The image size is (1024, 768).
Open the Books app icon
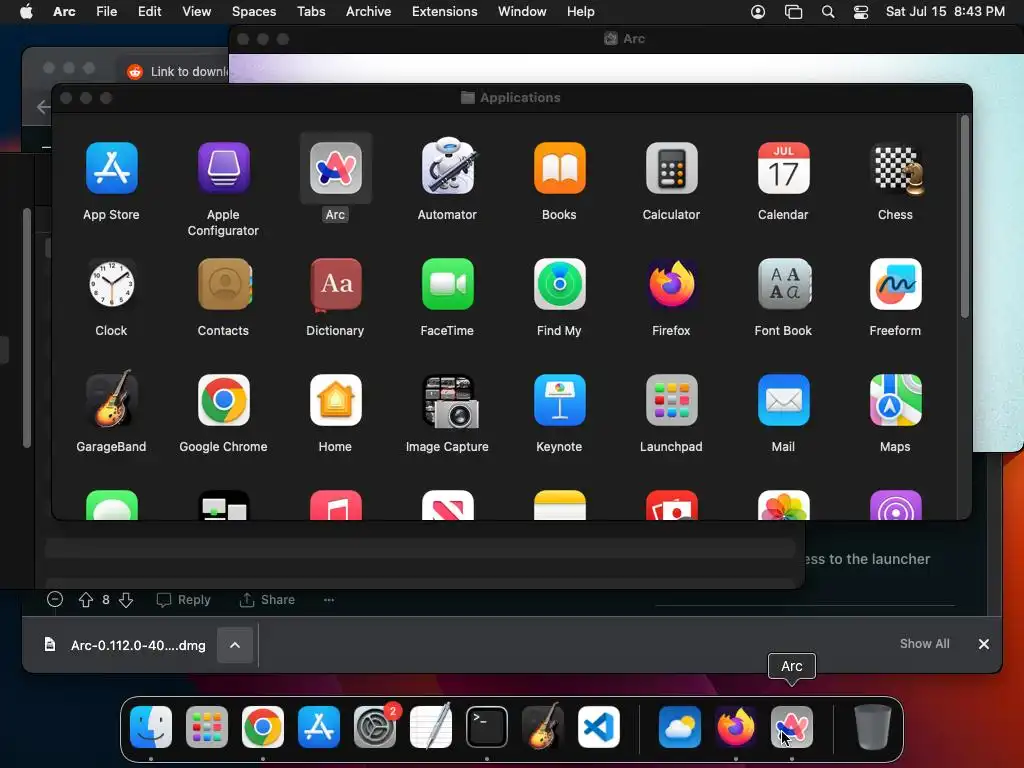(560, 168)
